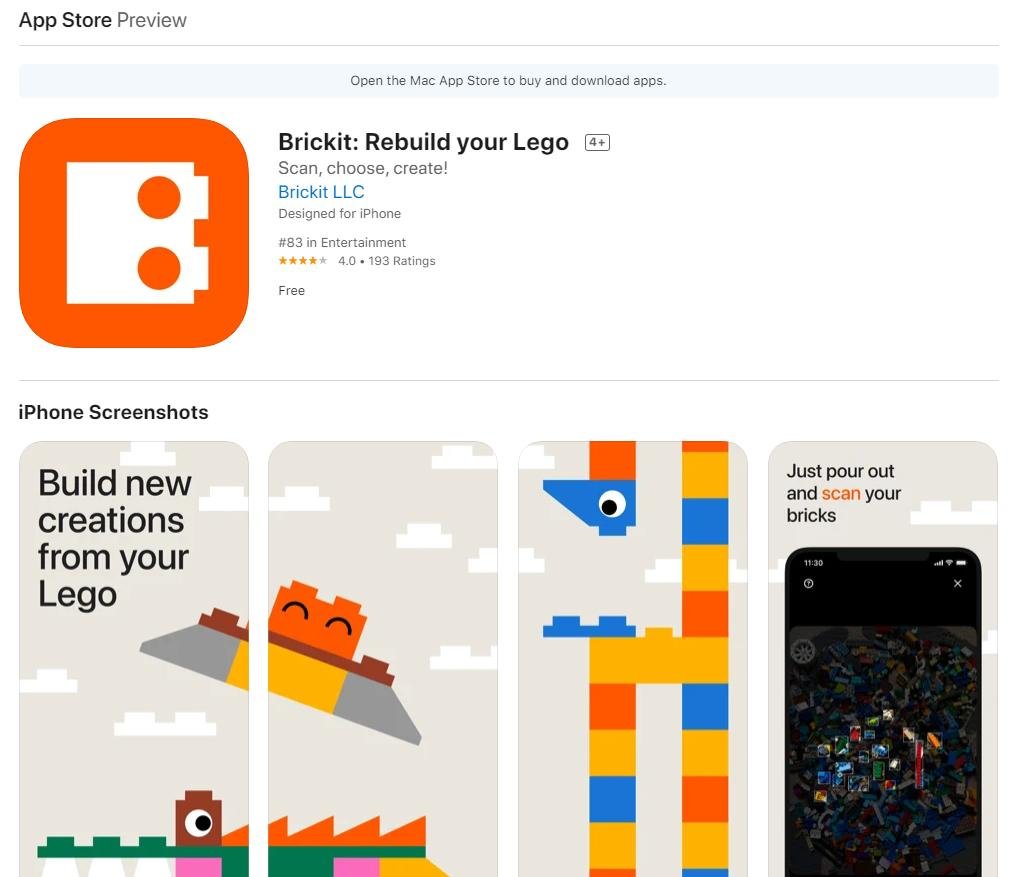The height and width of the screenshot is (877, 1019).
Task: Open the 'Build new creations' screenshot
Action: coord(134,659)
